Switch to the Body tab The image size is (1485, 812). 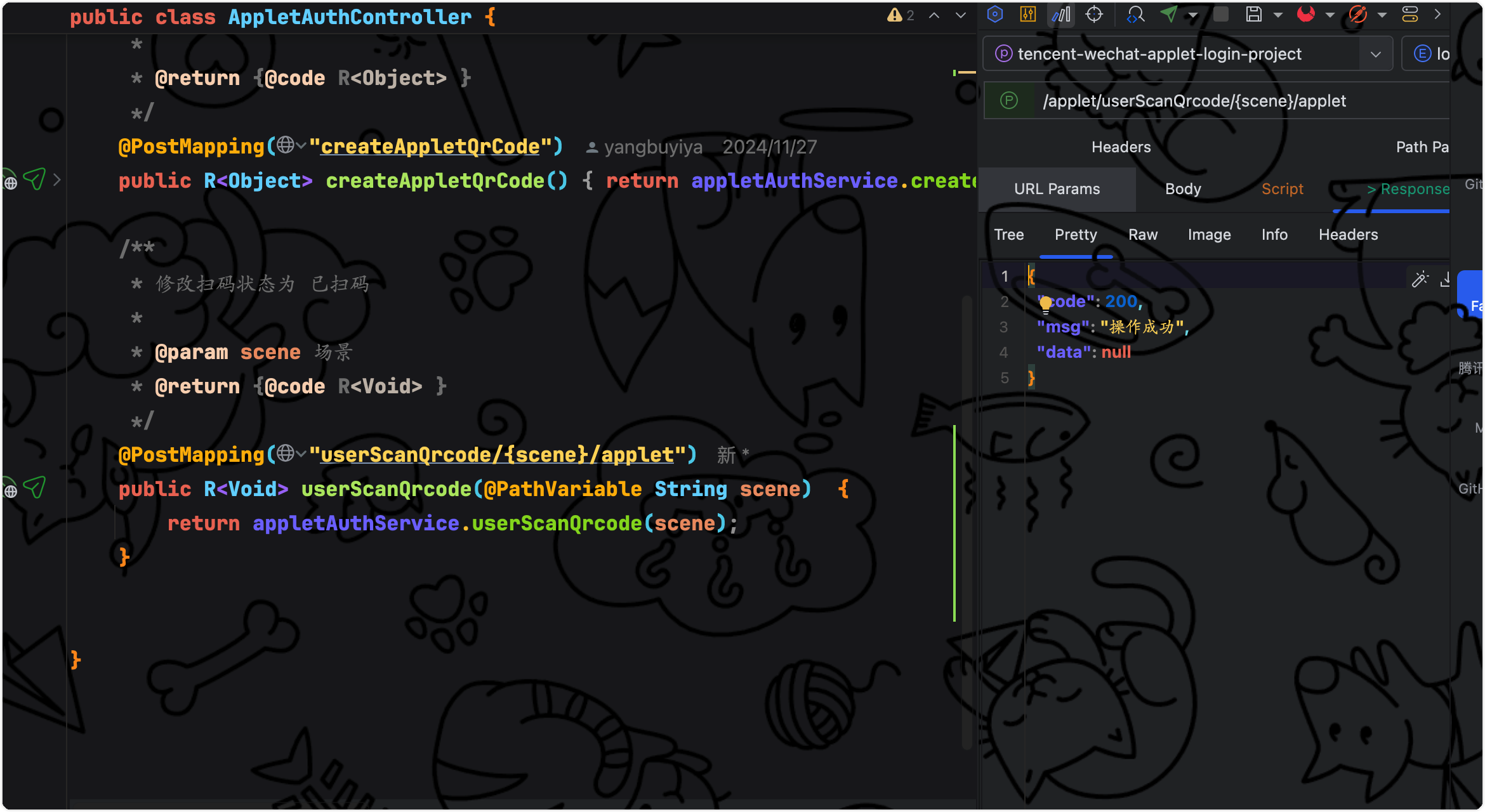tap(1183, 189)
